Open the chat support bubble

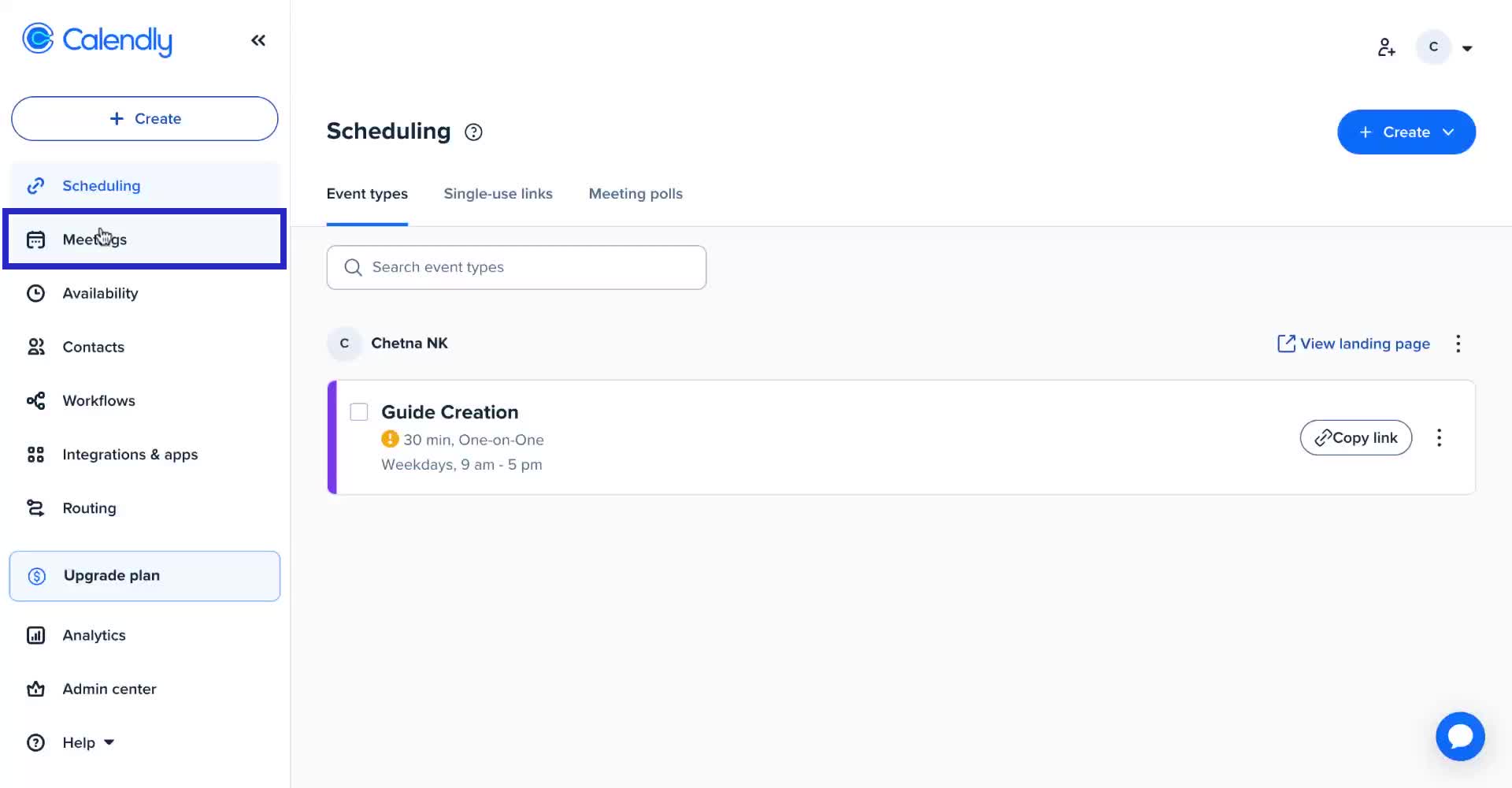[1459, 736]
